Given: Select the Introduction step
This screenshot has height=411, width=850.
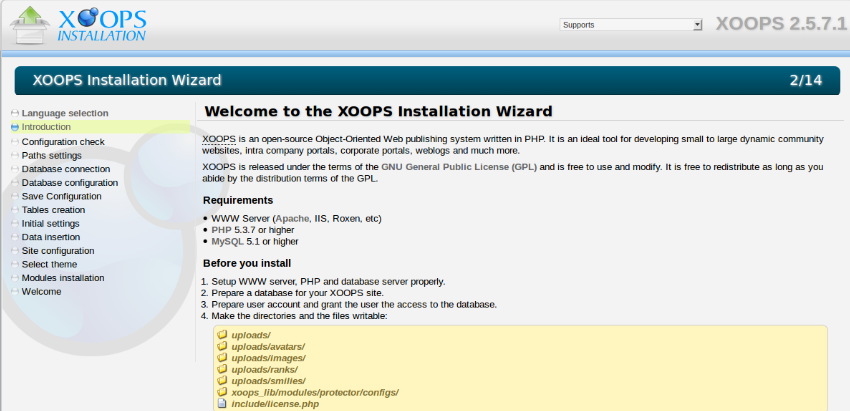Looking at the screenshot, I should pyautogui.click(x=46, y=127).
